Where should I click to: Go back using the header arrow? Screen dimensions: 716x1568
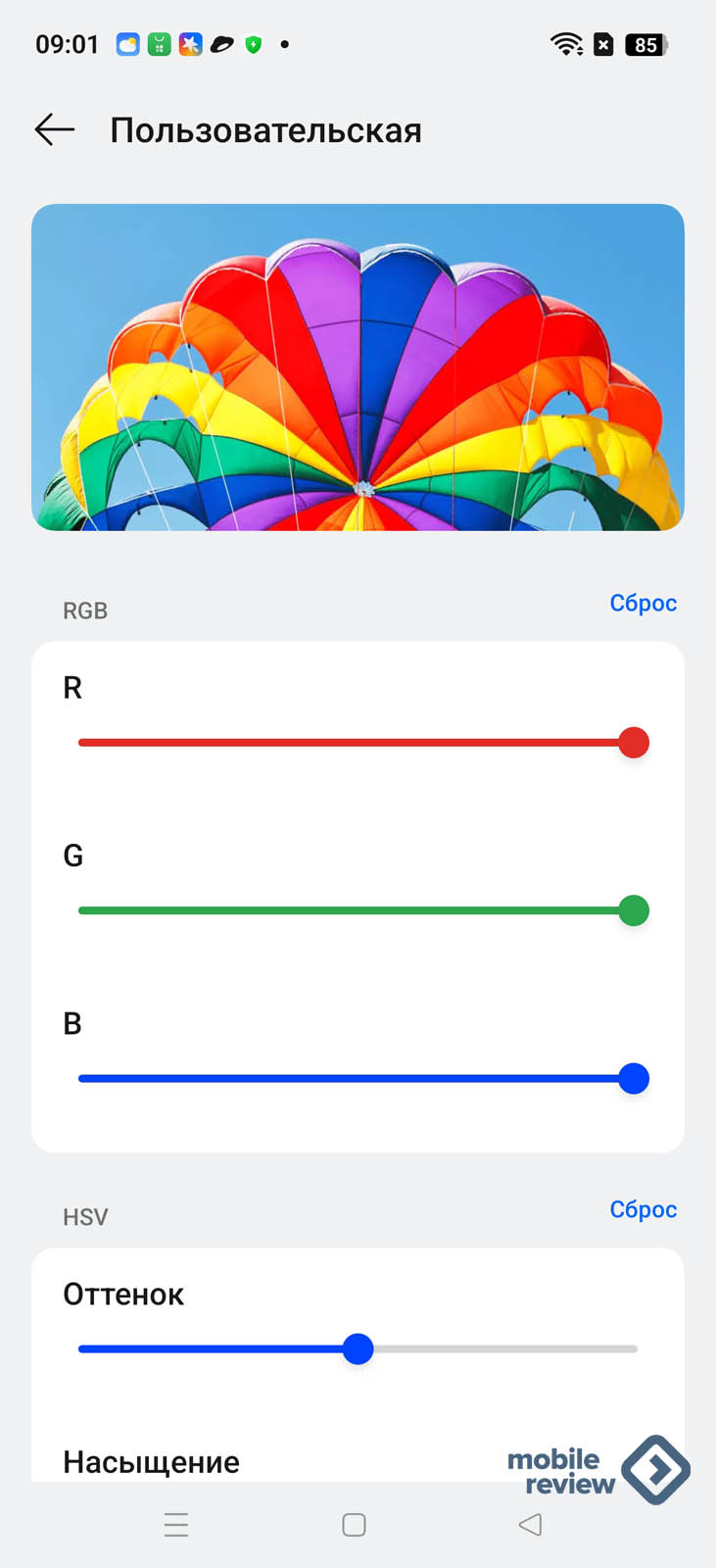[54, 129]
